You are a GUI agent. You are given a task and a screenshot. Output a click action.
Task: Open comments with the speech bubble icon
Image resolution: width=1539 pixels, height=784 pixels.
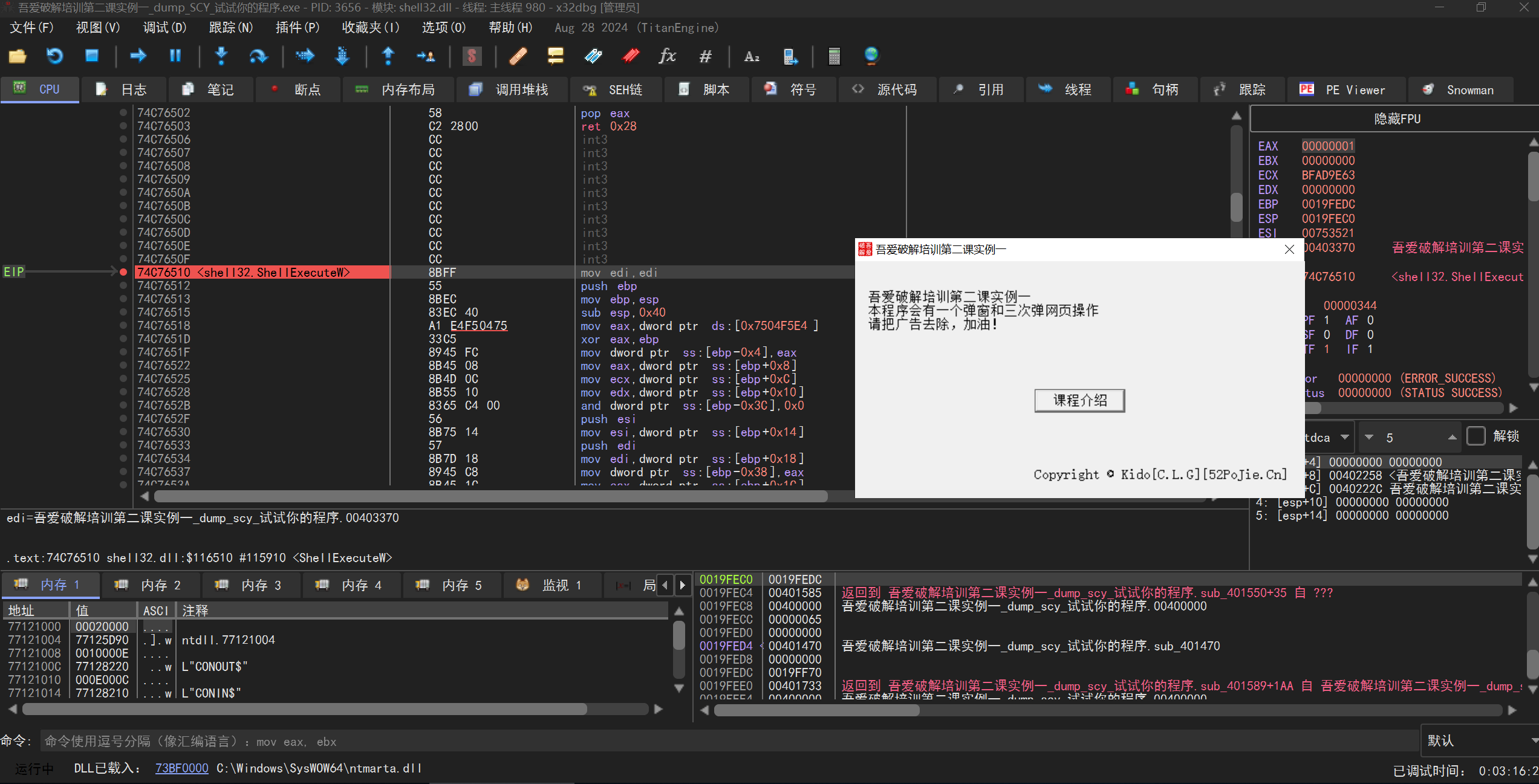pyautogui.click(x=555, y=56)
